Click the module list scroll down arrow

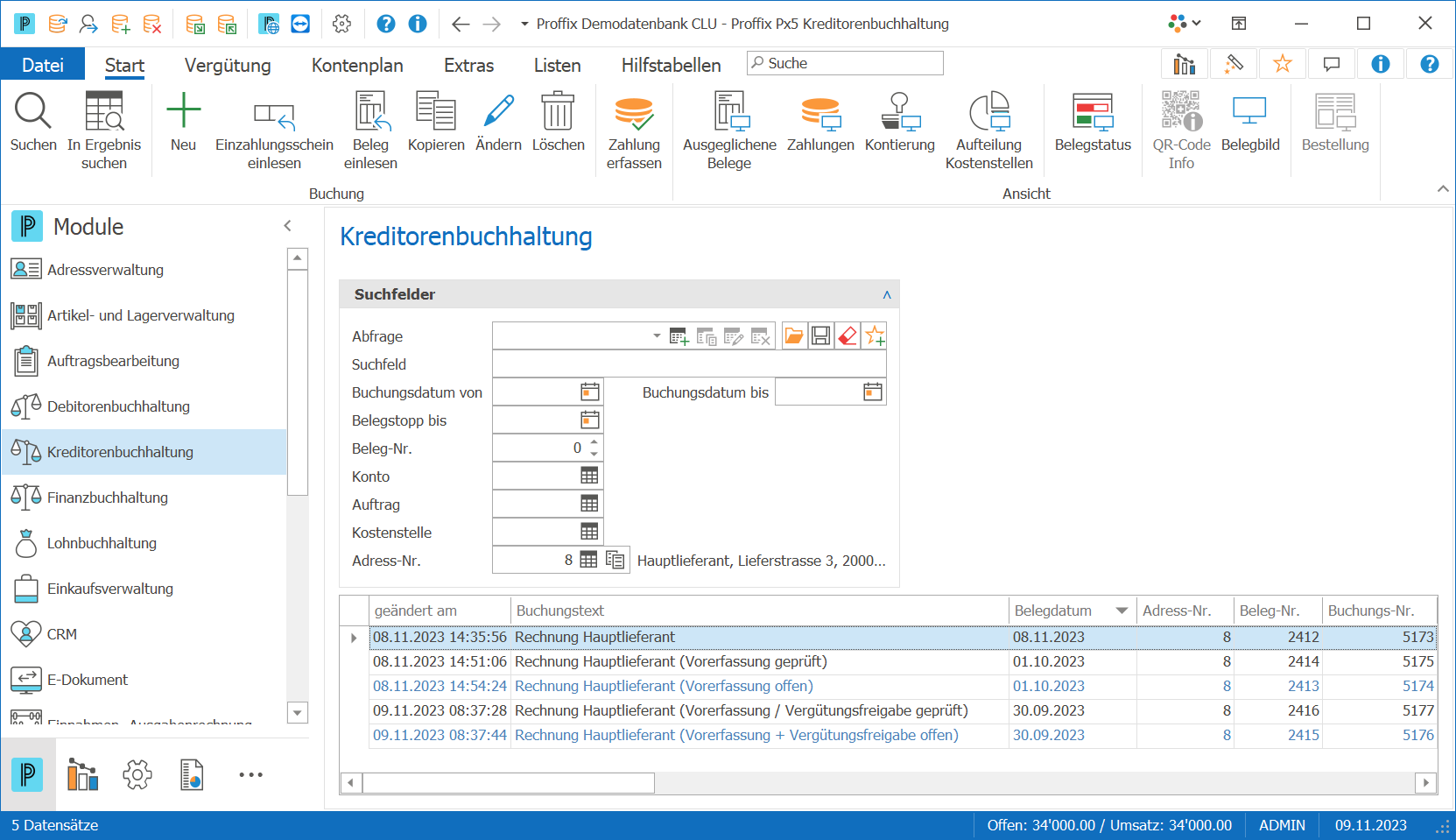[298, 713]
